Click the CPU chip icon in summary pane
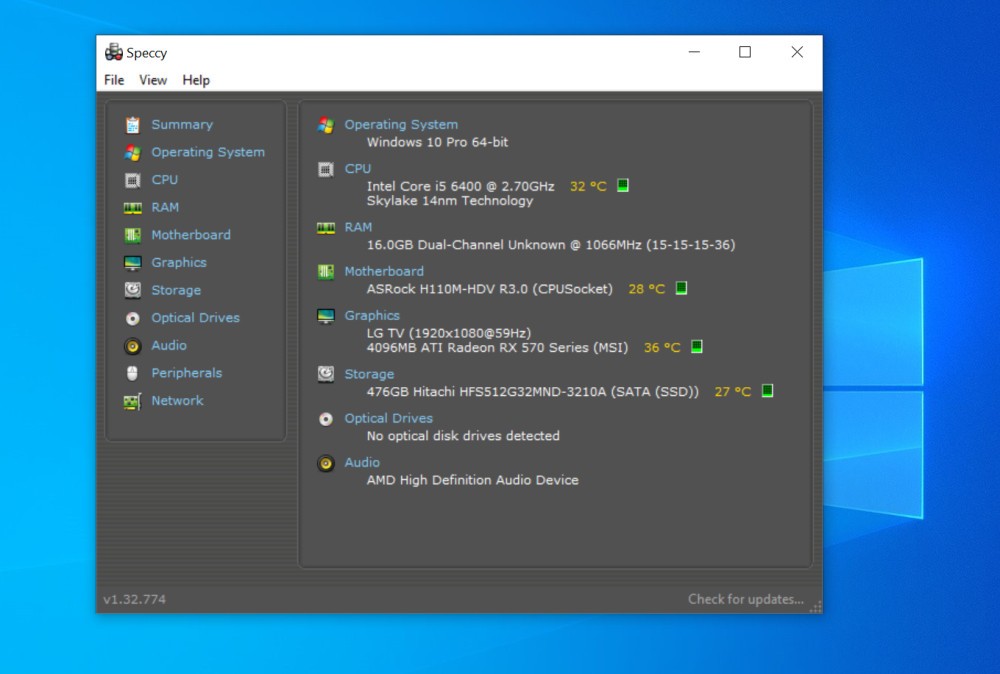1000x674 pixels. point(326,170)
